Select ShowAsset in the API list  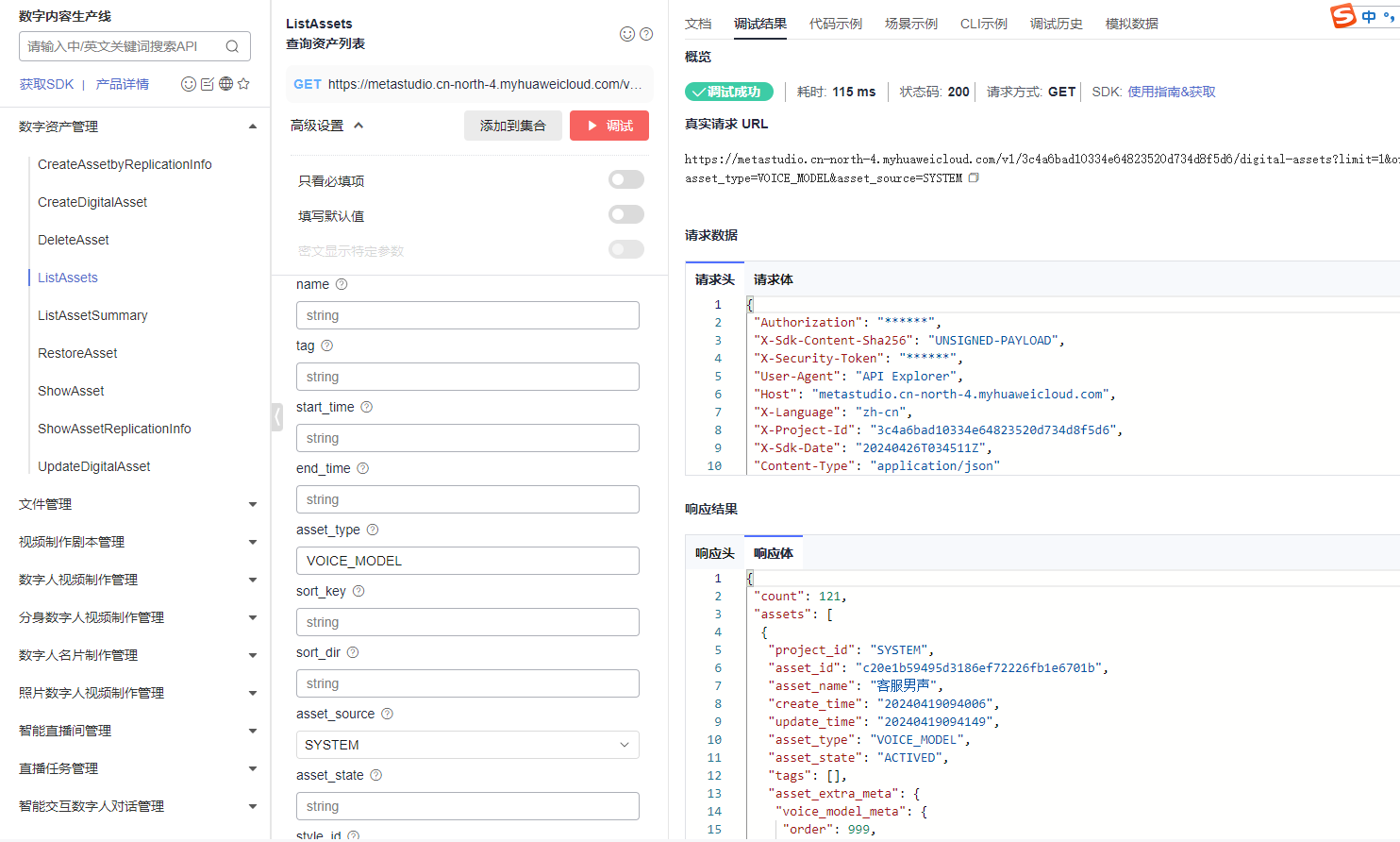[x=71, y=391]
